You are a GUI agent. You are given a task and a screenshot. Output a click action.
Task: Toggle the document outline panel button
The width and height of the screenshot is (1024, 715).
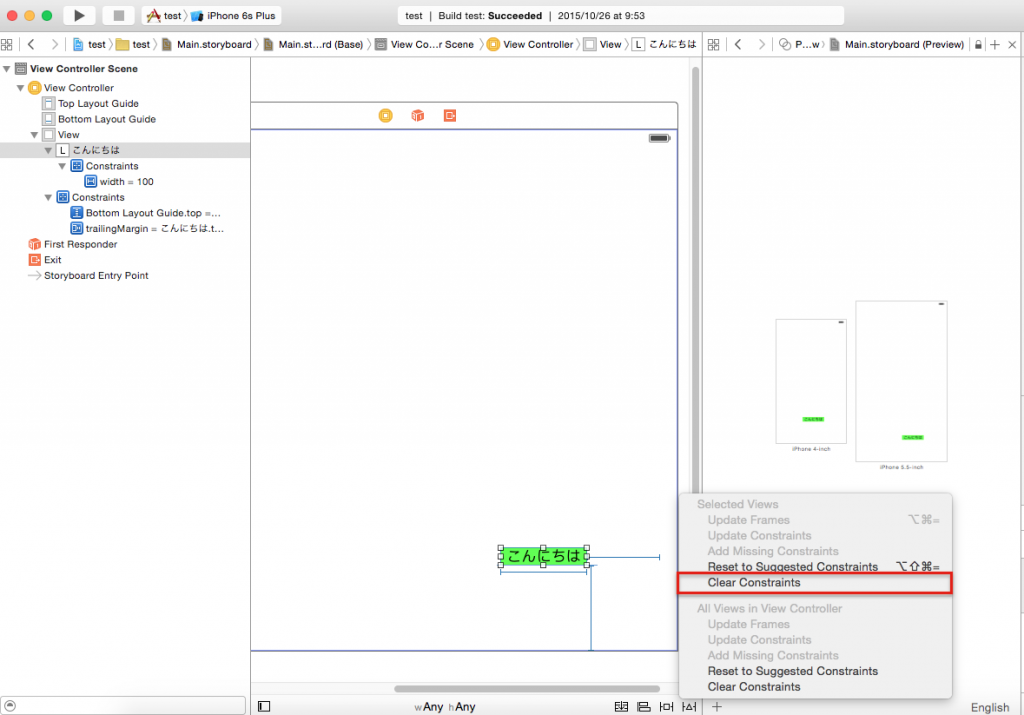(x=264, y=706)
